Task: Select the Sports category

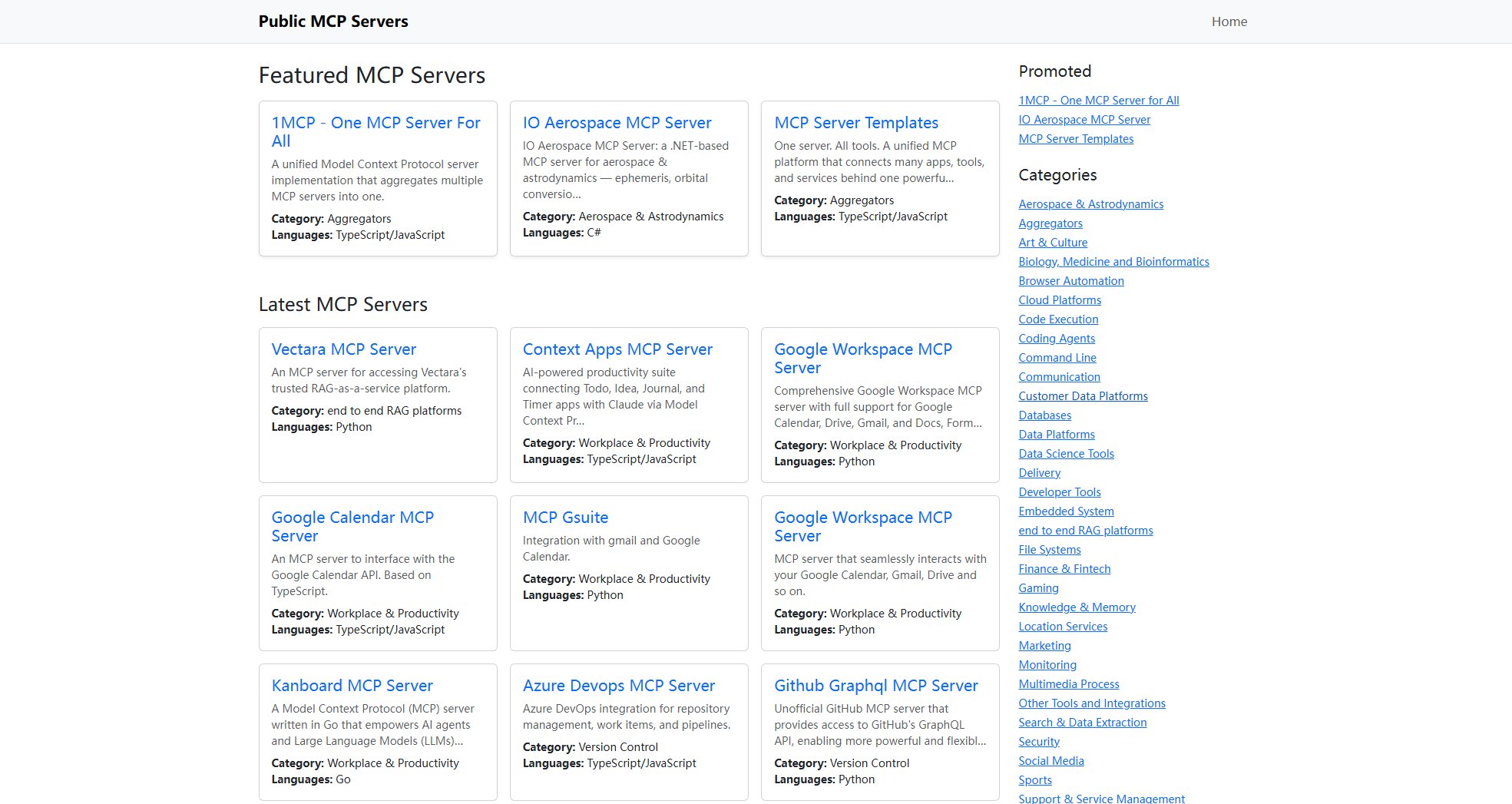Action: tap(1035, 780)
